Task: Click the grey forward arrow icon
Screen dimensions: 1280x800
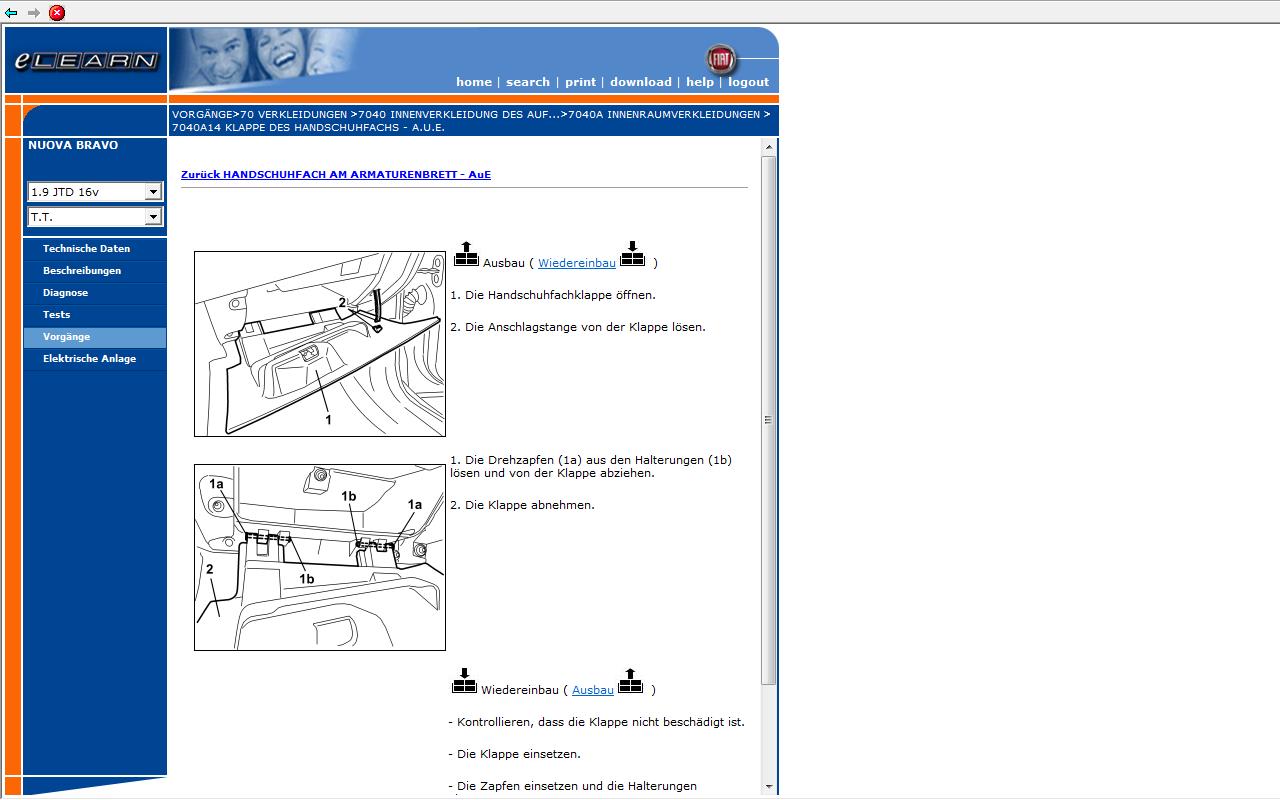Action: 33,13
